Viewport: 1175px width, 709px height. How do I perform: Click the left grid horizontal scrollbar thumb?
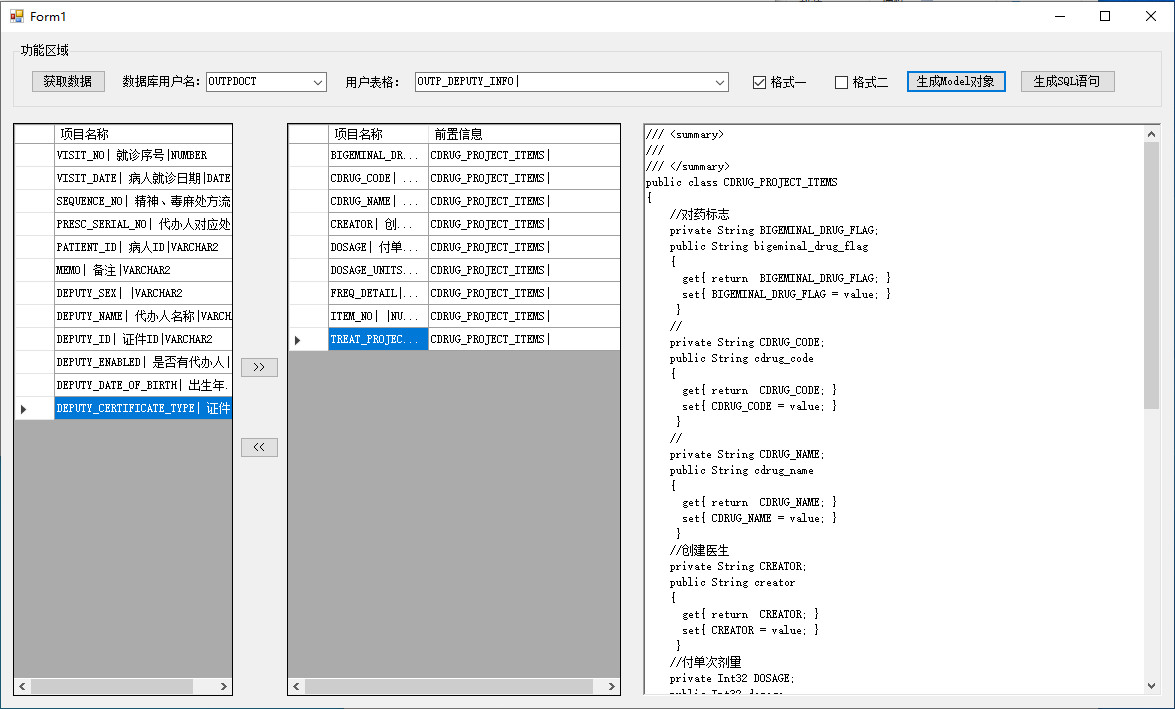pyautogui.click(x=112, y=687)
